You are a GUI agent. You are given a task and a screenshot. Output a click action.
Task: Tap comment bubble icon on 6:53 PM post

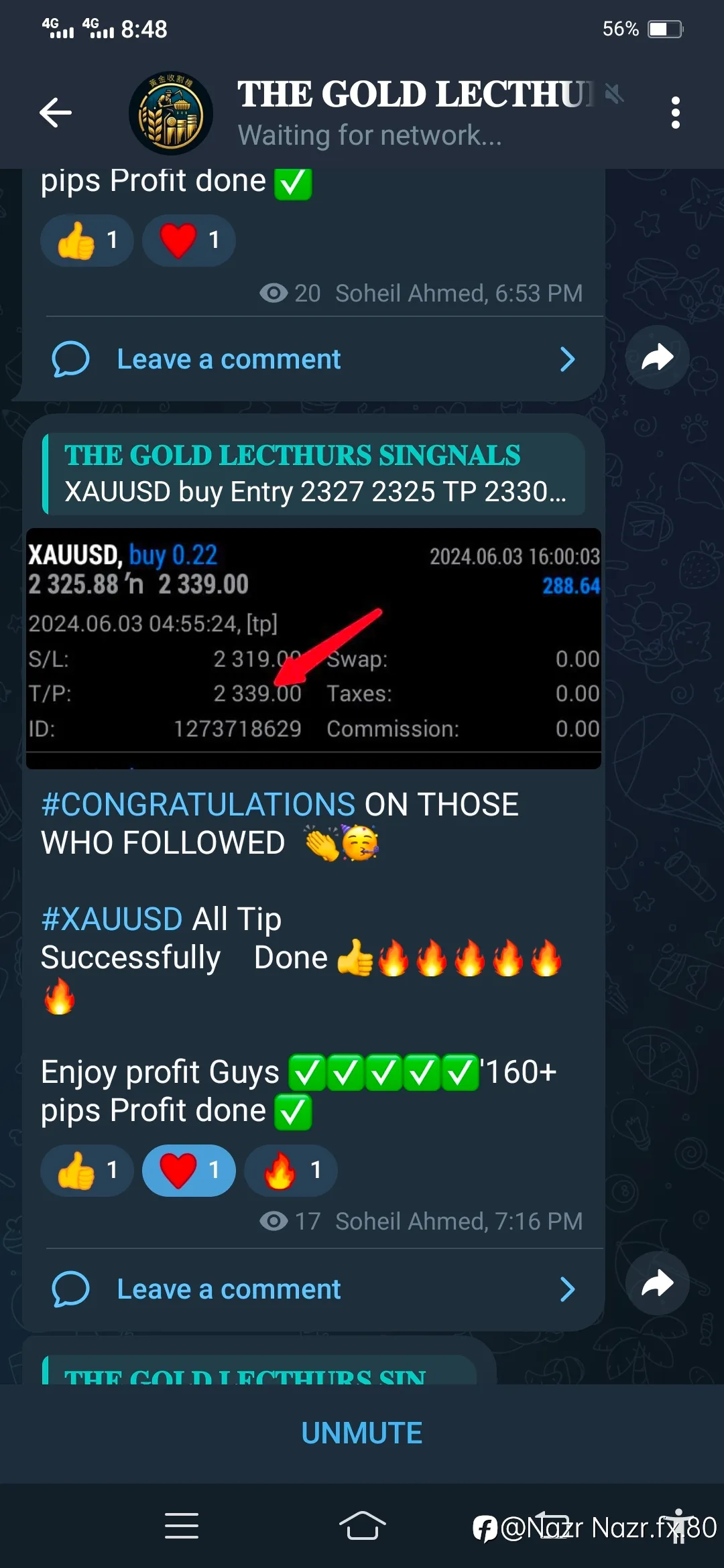tap(70, 359)
